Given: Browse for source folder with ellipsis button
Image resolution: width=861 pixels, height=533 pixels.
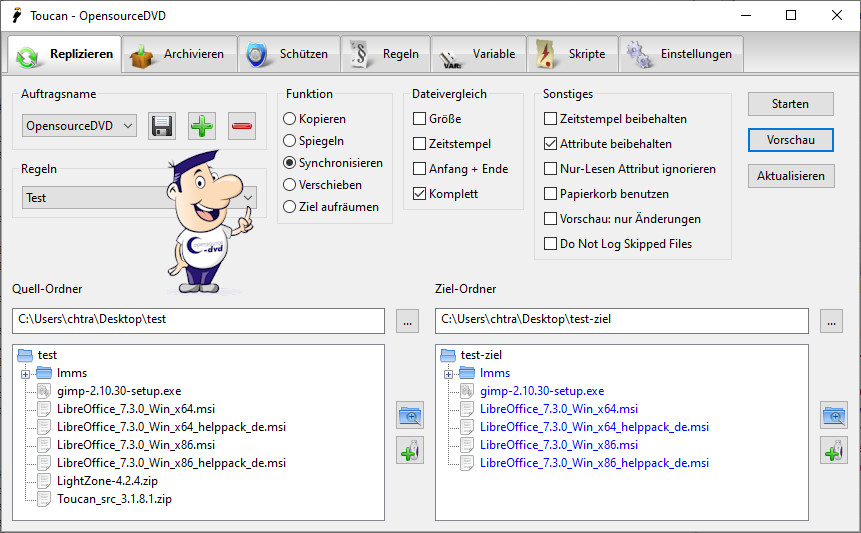Looking at the screenshot, I should pos(407,321).
